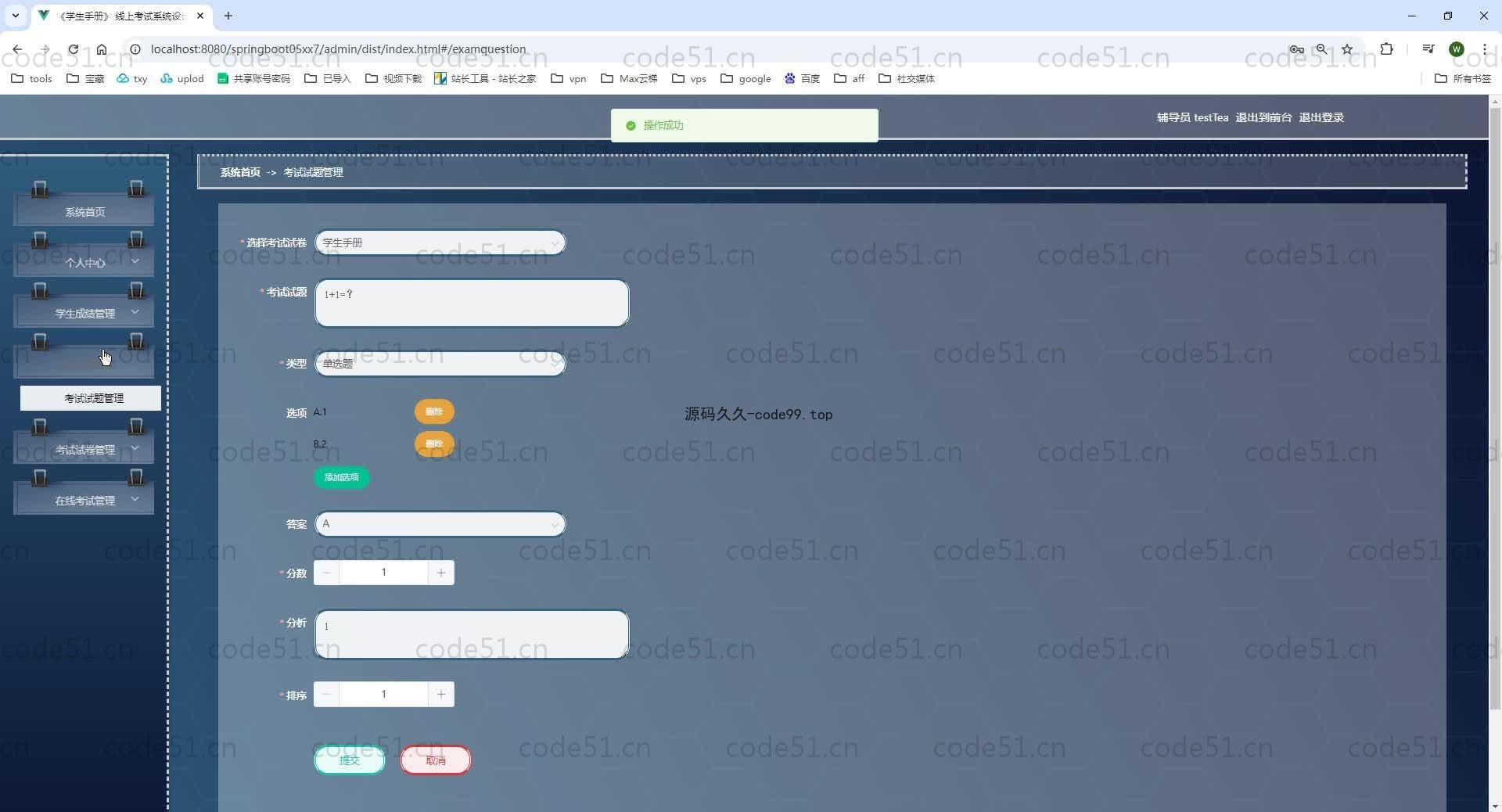
Task: Expand the 考试试卷管理 sidebar menu
Action: point(84,449)
